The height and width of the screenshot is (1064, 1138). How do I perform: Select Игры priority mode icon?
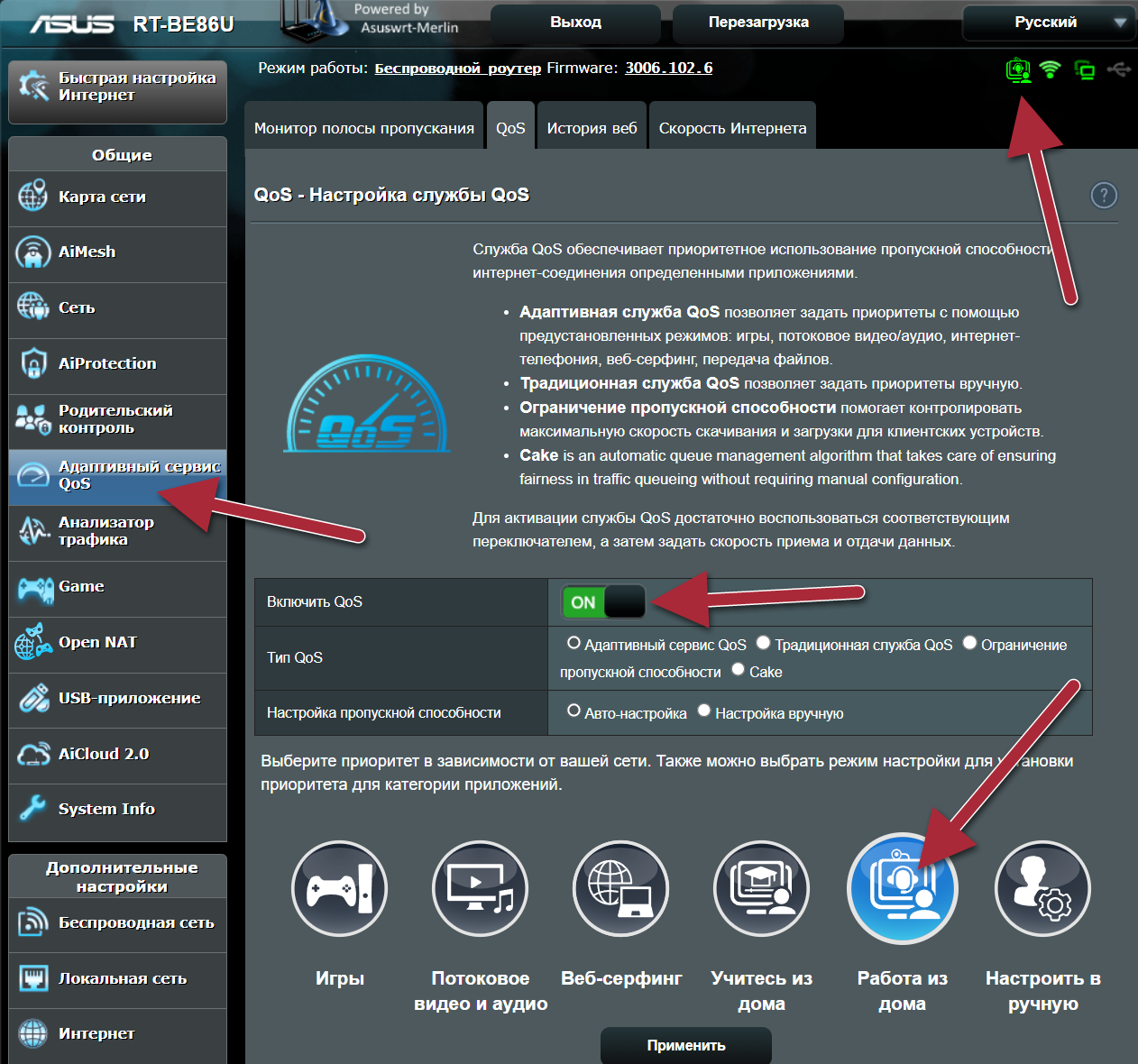pos(339,889)
